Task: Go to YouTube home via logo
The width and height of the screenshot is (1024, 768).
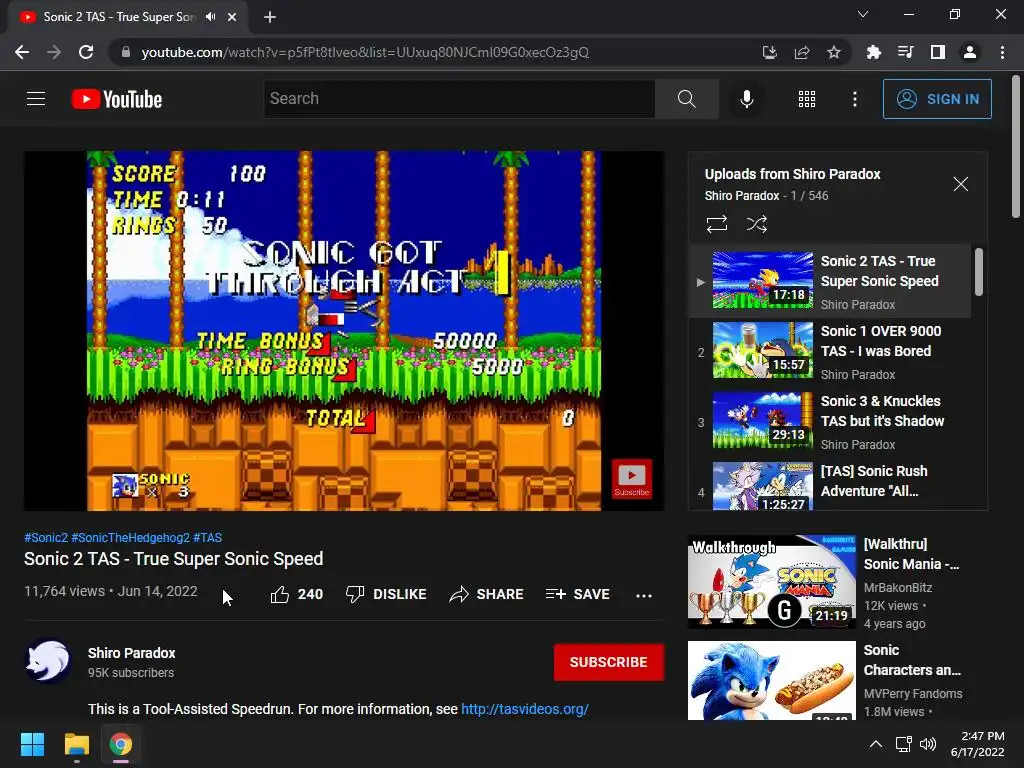Action: [x=117, y=99]
